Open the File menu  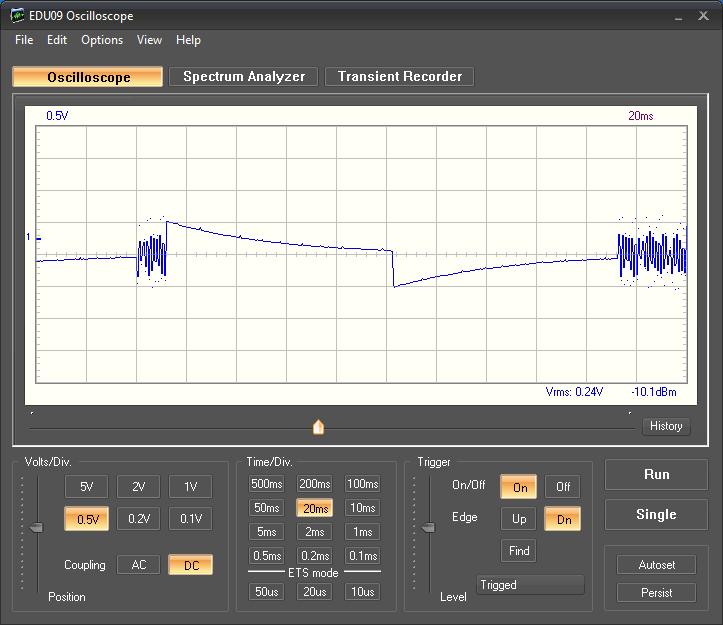pyautogui.click(x=24, y=40)
